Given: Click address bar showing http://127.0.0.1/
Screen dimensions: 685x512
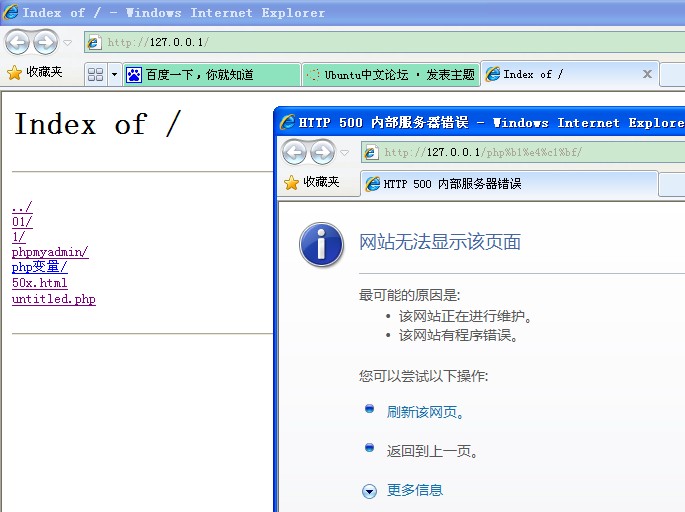Looking at the screenshot, I should coord(384,42).
